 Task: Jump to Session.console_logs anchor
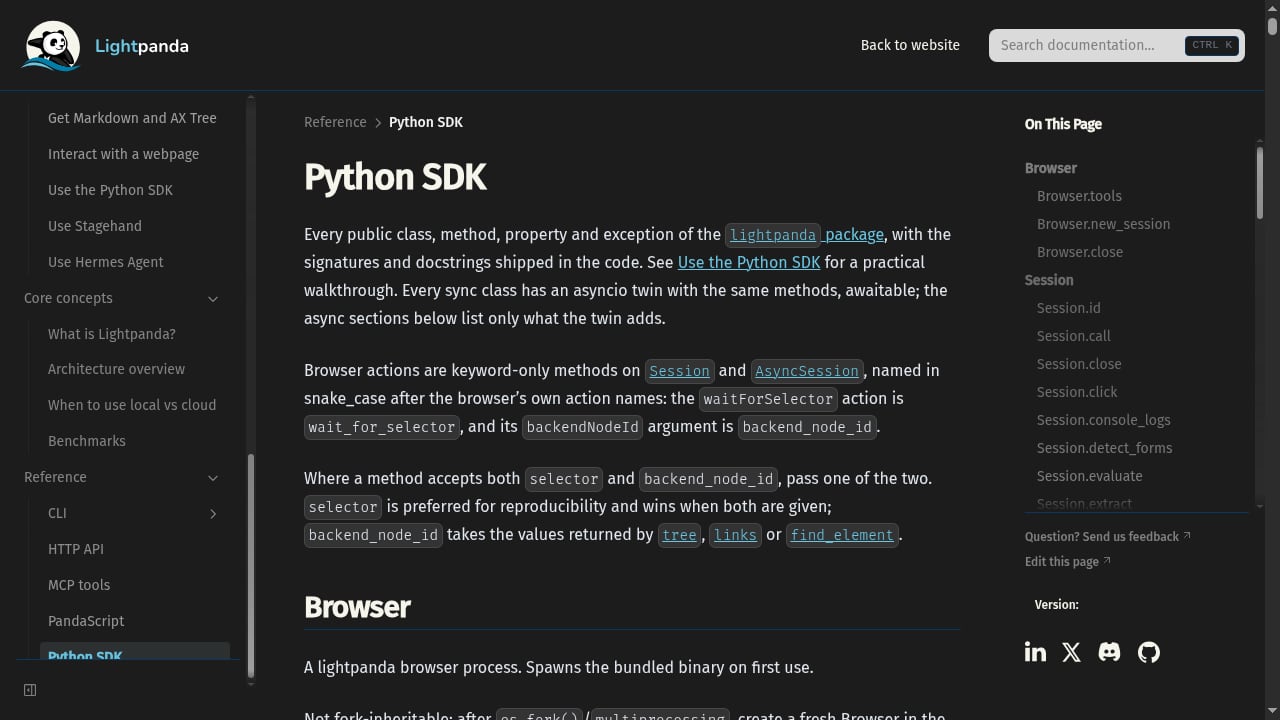click(x=1104, y=420)
